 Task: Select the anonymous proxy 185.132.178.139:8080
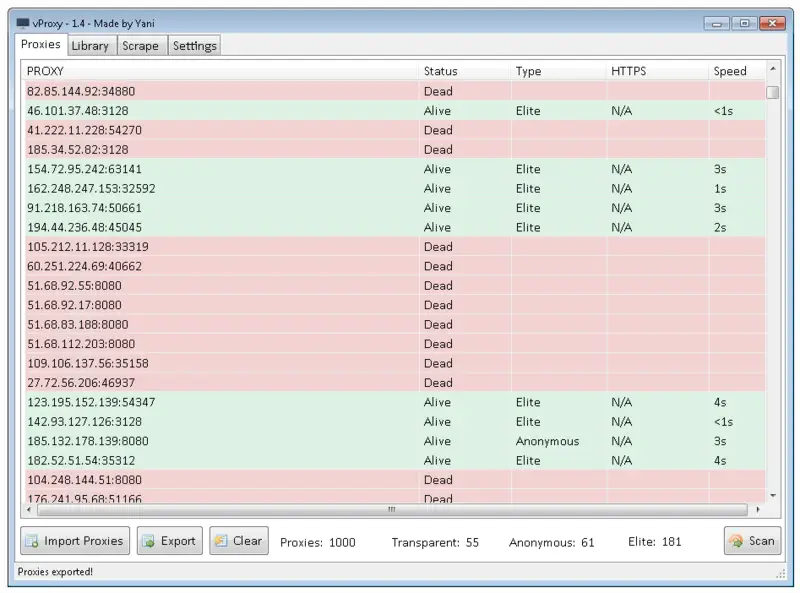click(x=200, y=441)
